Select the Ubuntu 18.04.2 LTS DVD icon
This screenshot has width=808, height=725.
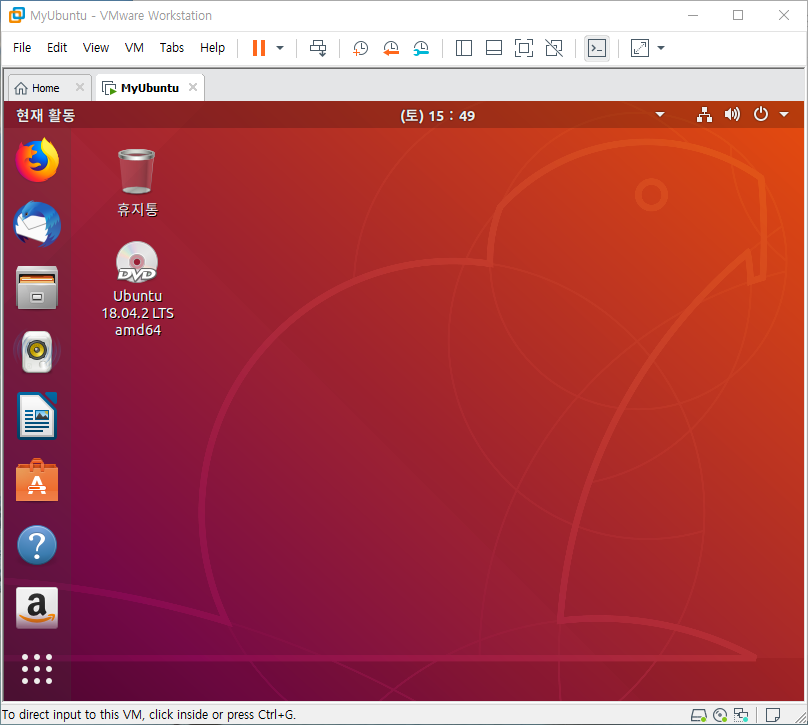(x=138, y=289)
